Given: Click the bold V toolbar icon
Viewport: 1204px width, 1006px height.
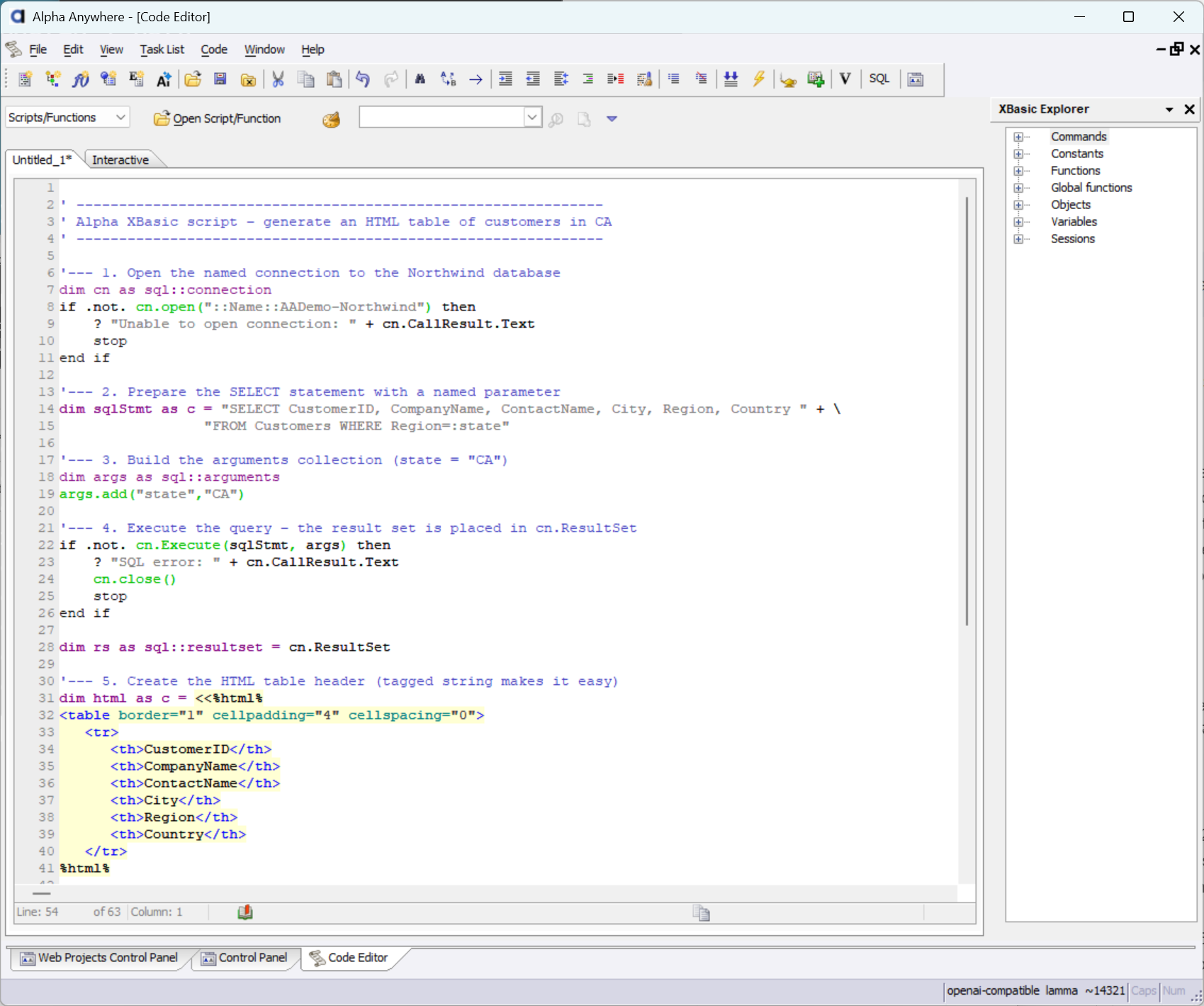Looking at the screenshot, I should 845,79.
